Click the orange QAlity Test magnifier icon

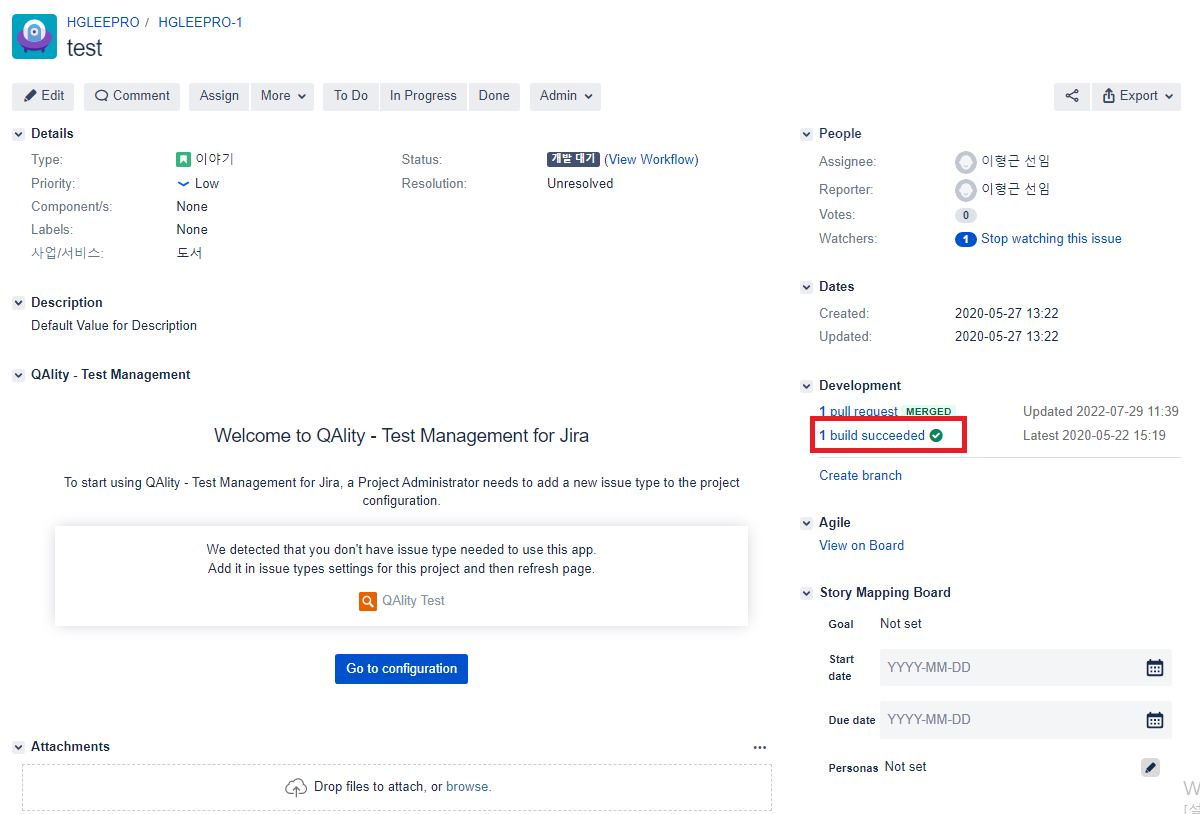pos(368,601)
